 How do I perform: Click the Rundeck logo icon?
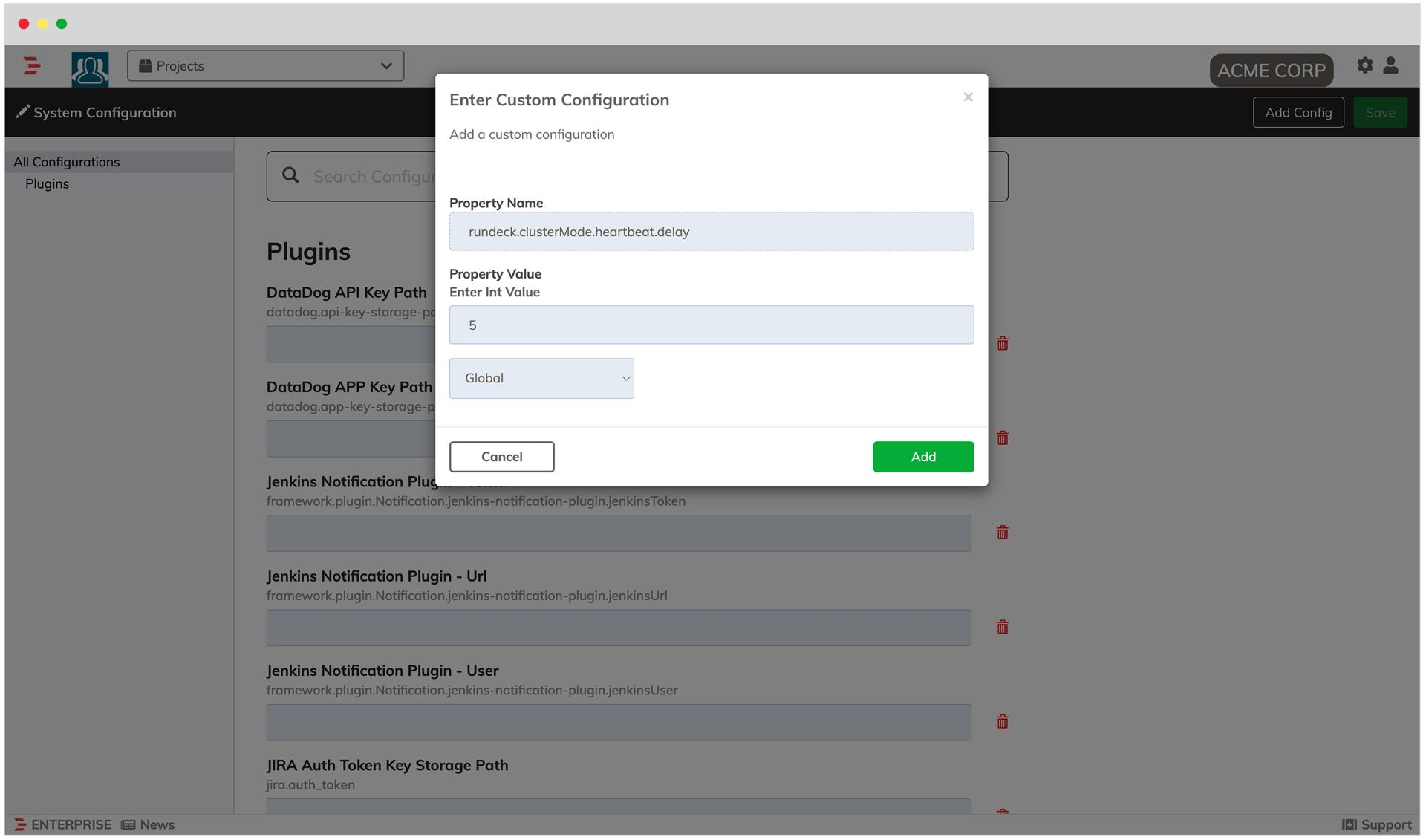coord(31,66)
